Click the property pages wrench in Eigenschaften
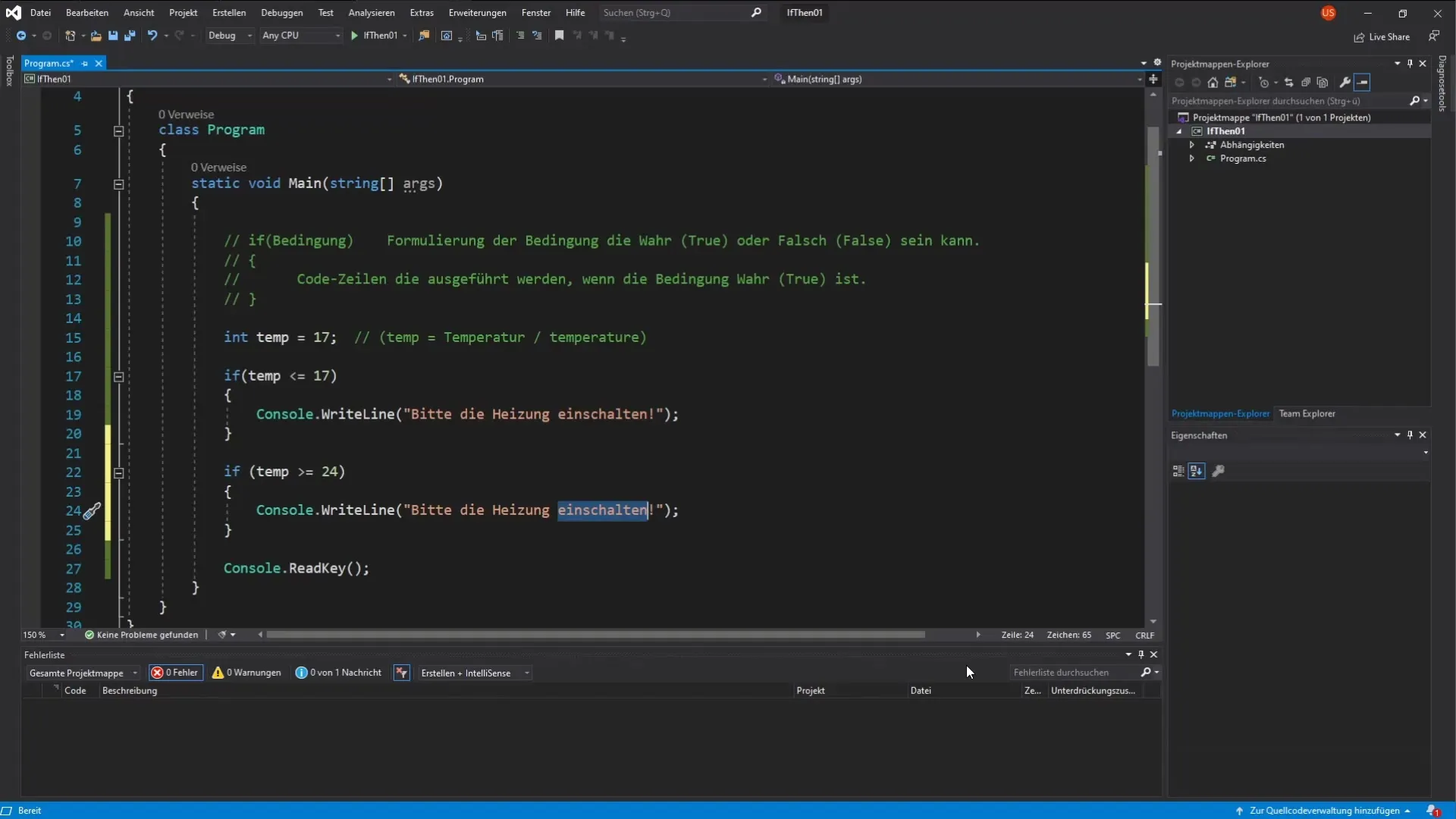This screenshot has height=819, width=1456. [1219, 471]
